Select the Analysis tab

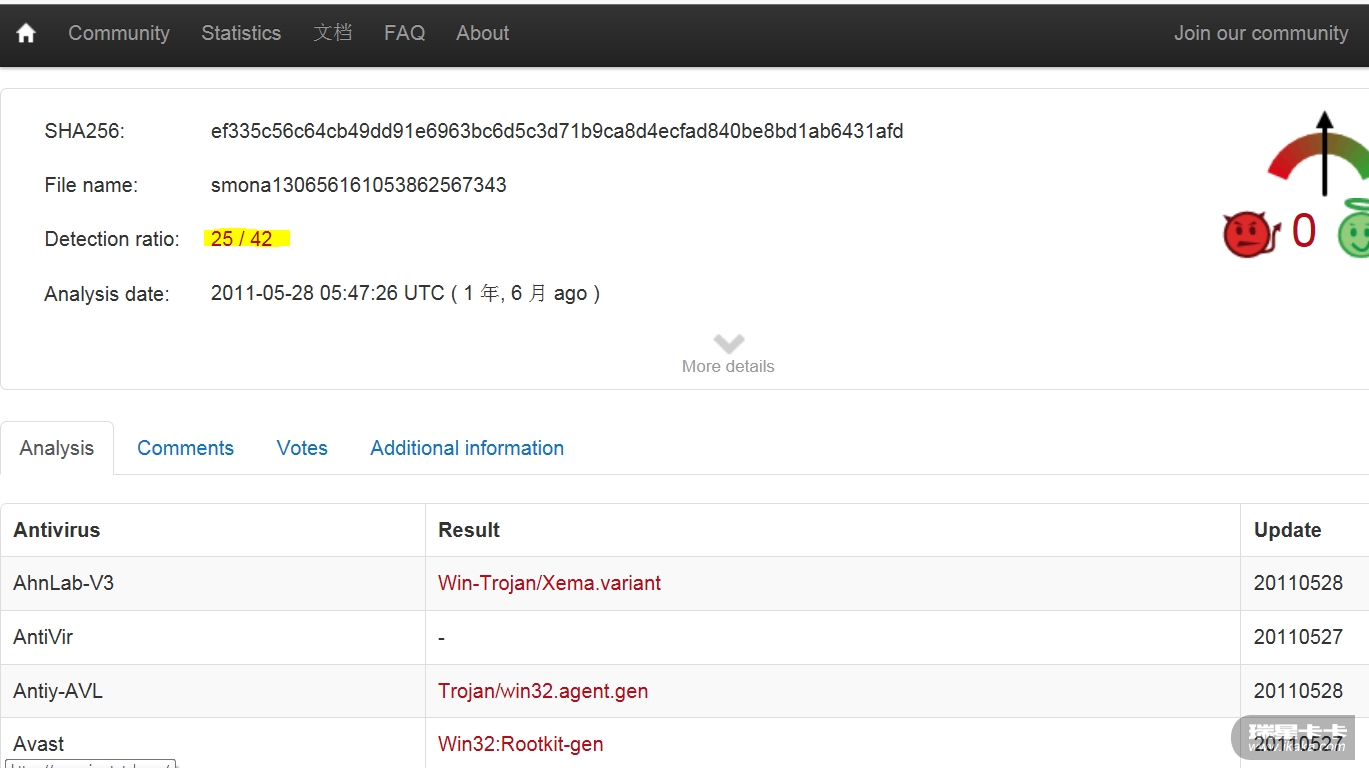(x=57, y=448)
